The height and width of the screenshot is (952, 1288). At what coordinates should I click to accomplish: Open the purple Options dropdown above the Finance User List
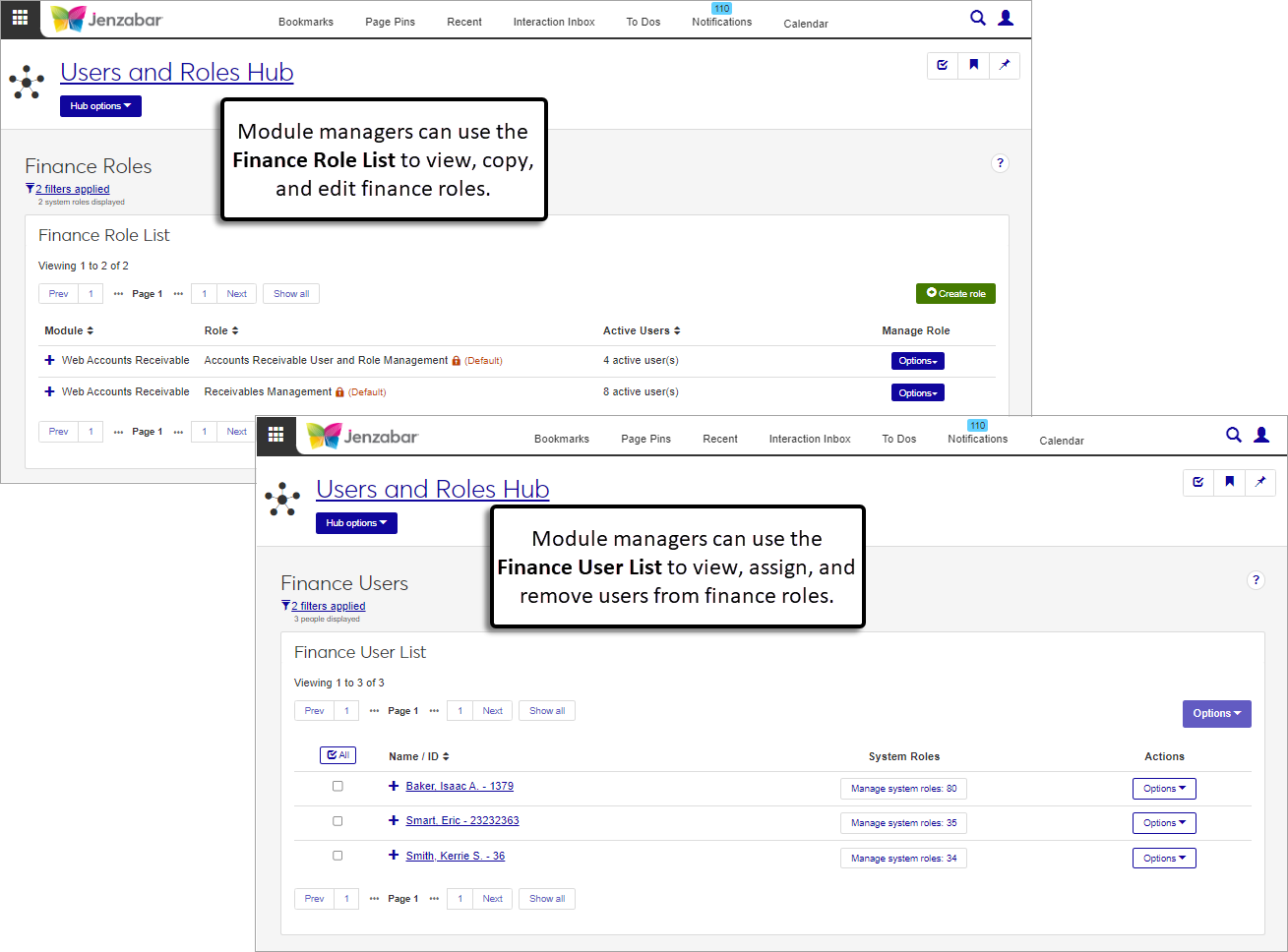pyautogui.click(x=1216, y=714)
